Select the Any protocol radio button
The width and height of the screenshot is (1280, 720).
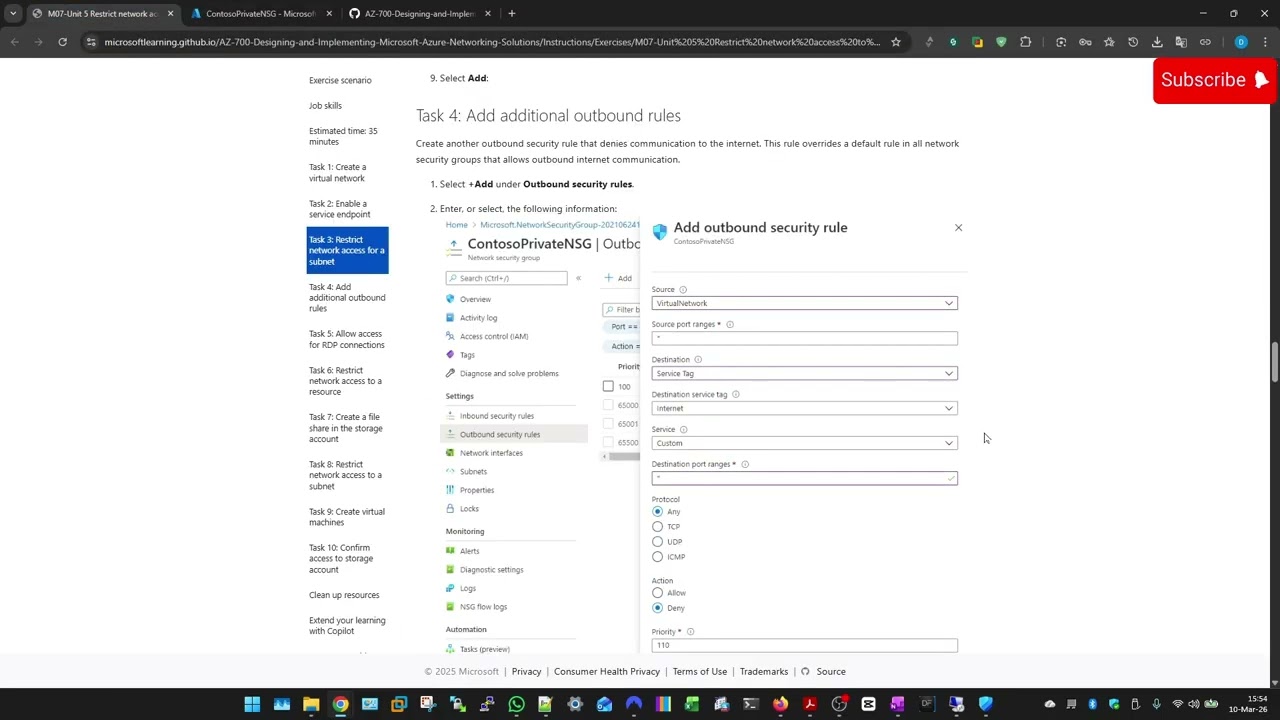(657, 512)
